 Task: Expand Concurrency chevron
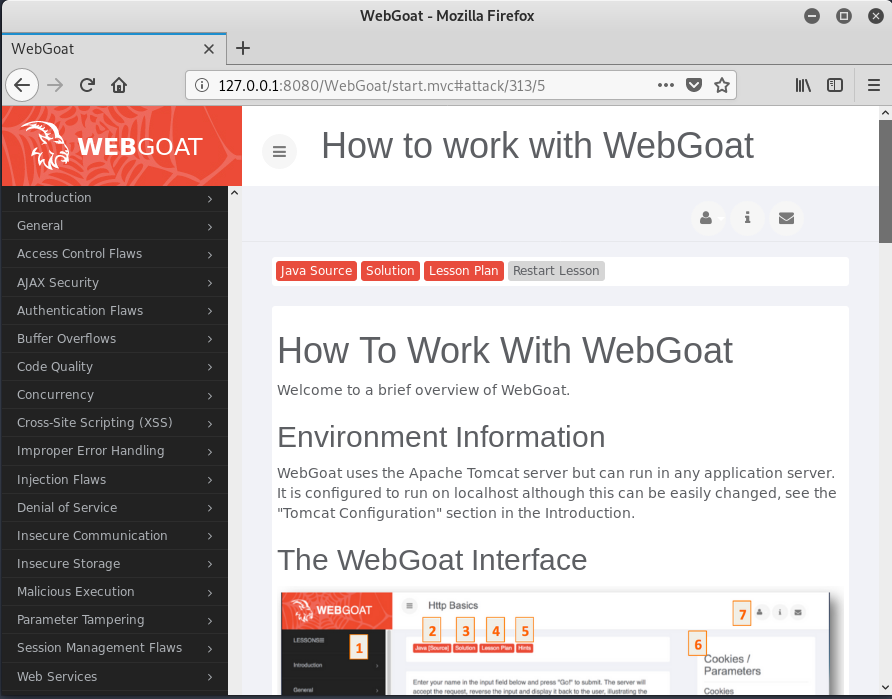click(x=210, y=395)
